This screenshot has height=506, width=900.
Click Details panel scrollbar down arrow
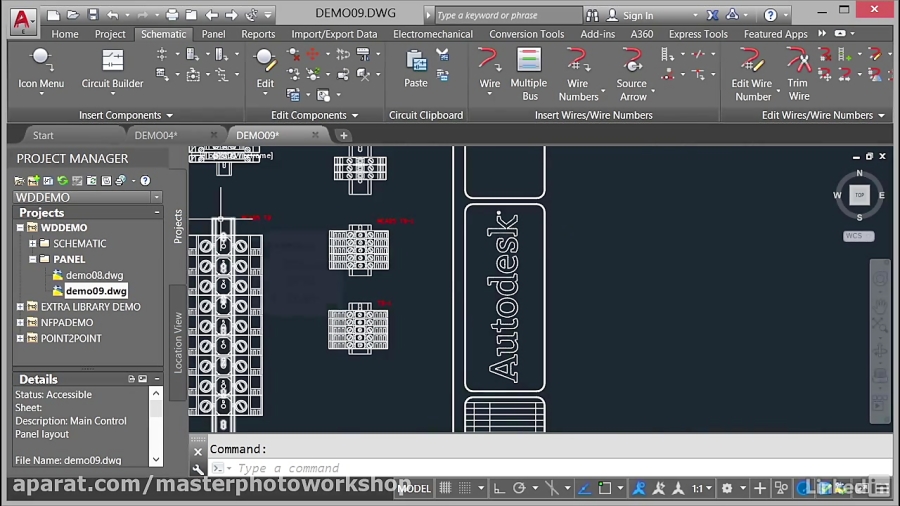[156, 460]
